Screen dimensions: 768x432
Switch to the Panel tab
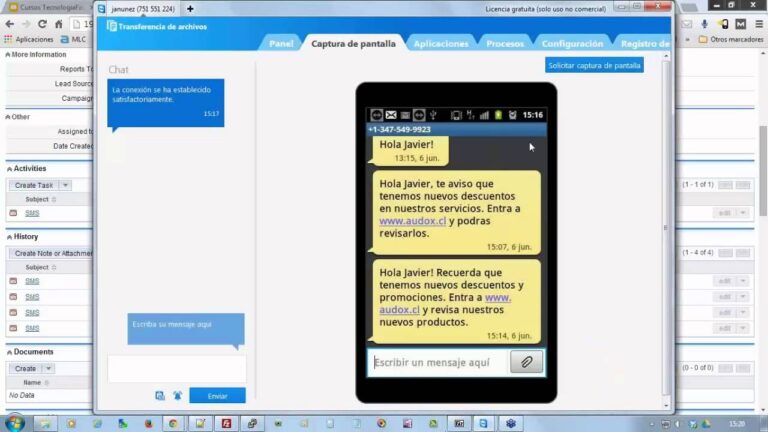coord(281,44)
